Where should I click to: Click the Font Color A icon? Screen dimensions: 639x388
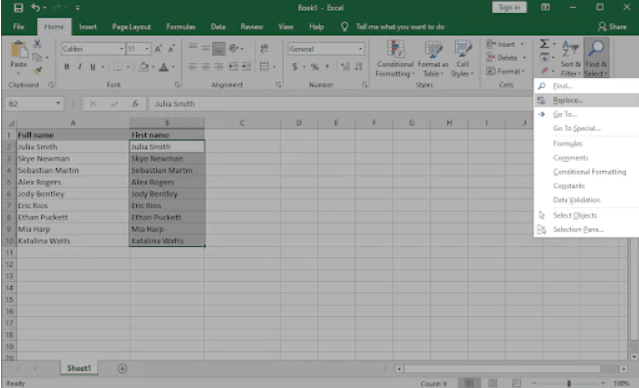[164, 67]
